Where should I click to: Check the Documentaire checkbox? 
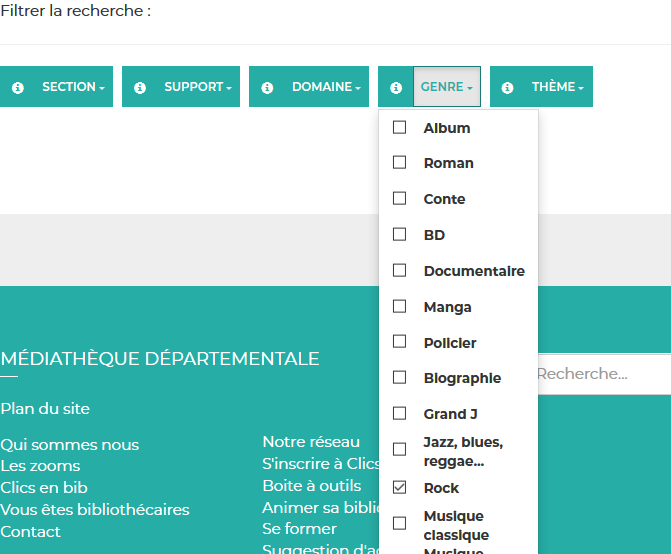(x=399, y=270)
